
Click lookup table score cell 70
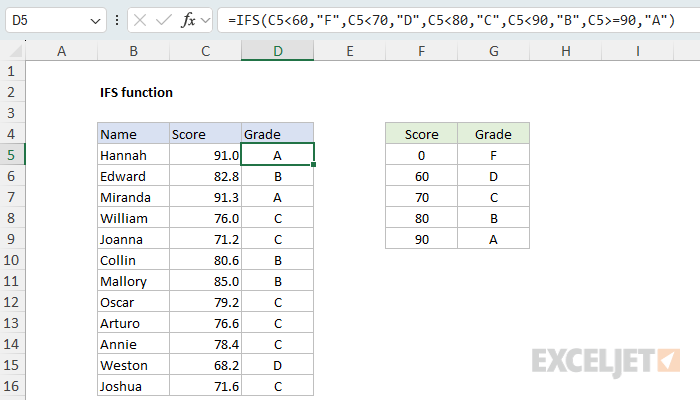(421, 197)
